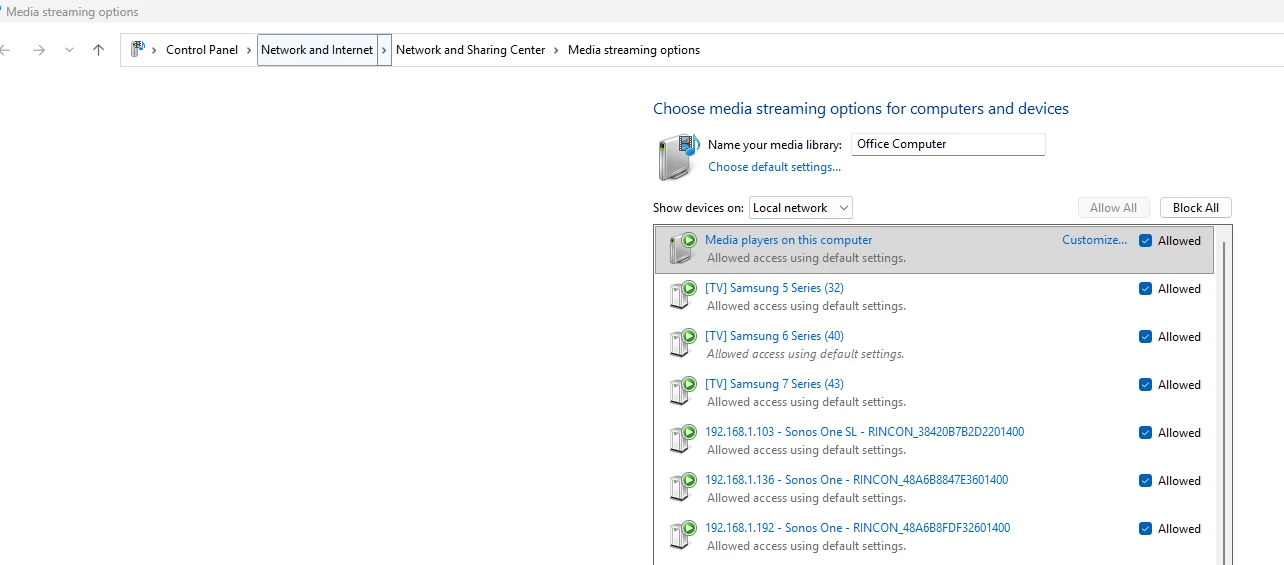1284x565 pixels.
Task: Click the media library name text field
Action: coord(947,144)
